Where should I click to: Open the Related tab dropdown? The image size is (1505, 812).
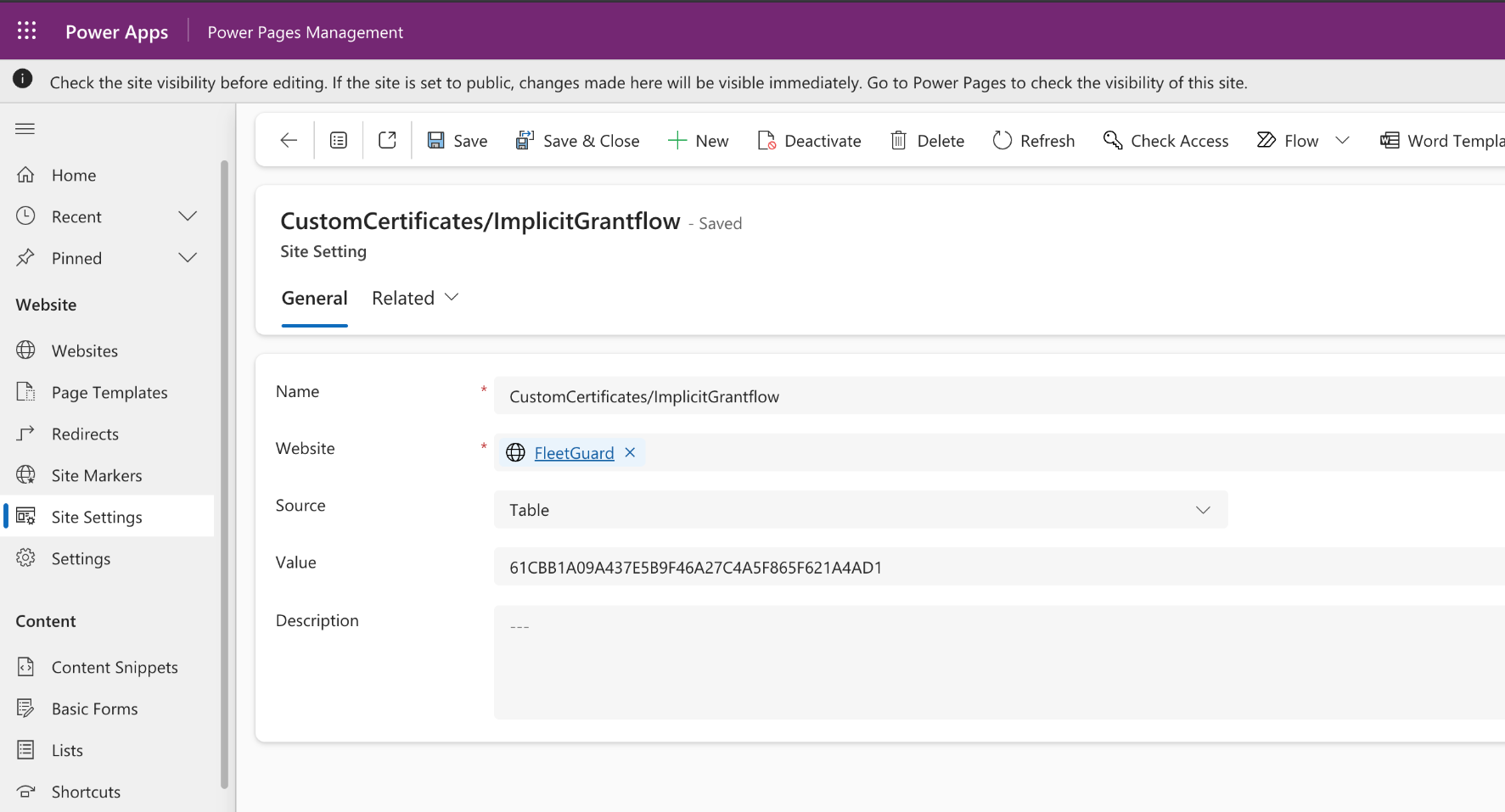point(415,298)
